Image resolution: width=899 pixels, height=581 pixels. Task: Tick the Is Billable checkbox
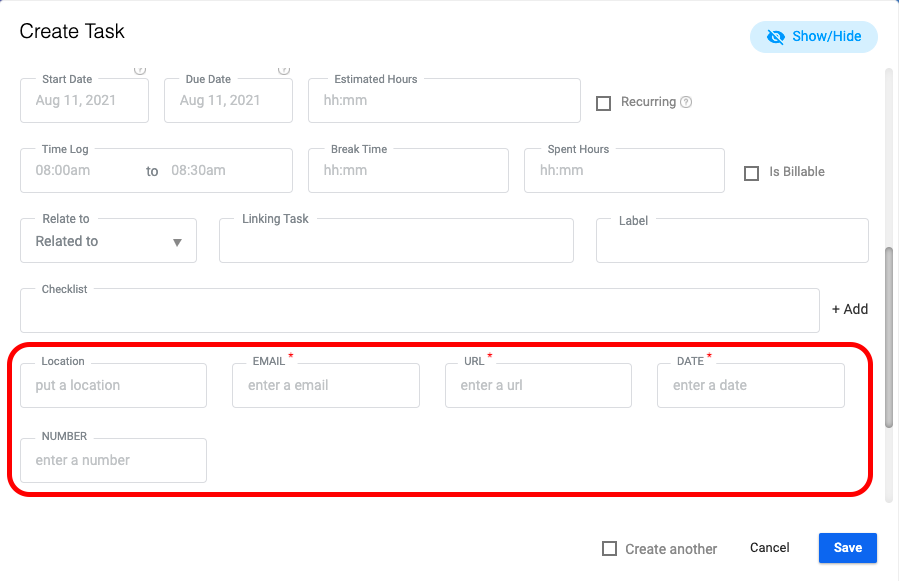click(x=751, y=173)
